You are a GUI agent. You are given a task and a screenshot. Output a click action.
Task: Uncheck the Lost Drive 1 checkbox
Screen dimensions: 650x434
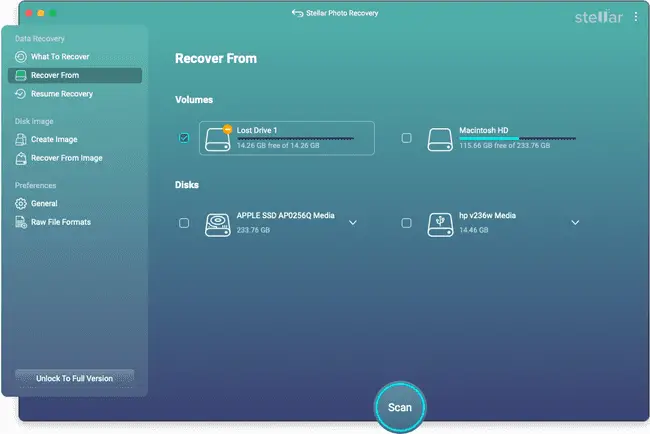(x=184, y=138)
